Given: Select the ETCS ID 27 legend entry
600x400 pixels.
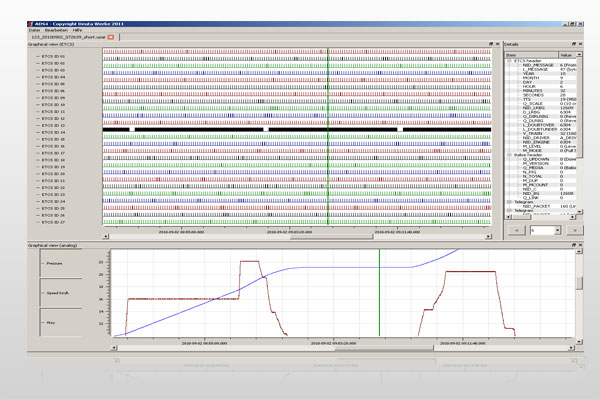Looking at the screenshot, I should [51, 222].
